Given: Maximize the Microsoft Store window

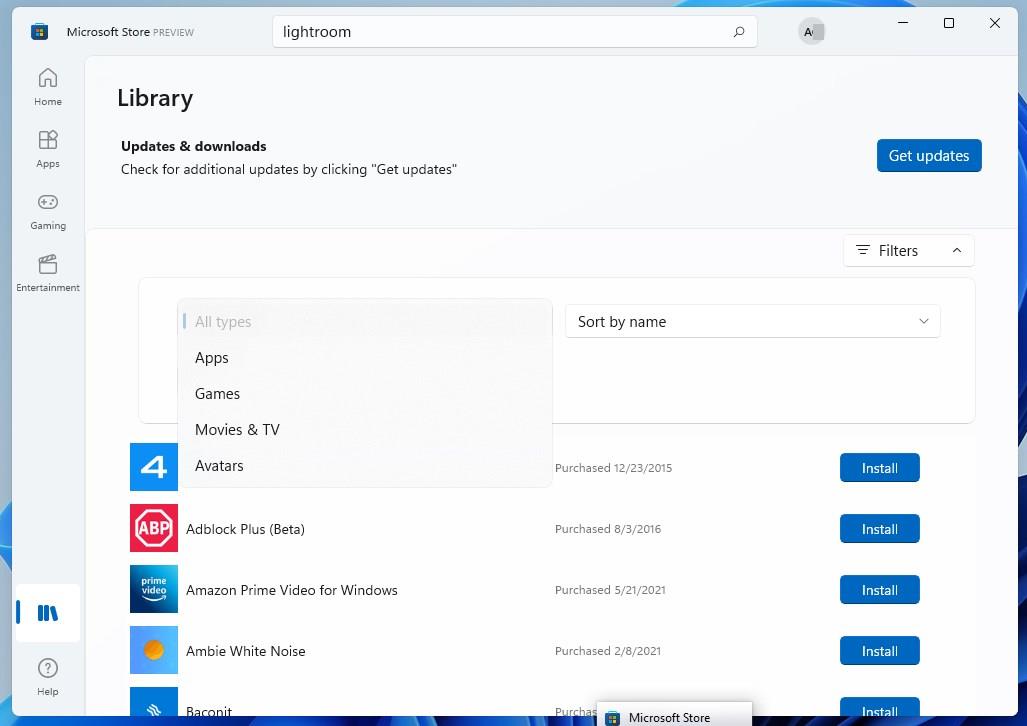Looking at the screenshot, I should (948, 23).
